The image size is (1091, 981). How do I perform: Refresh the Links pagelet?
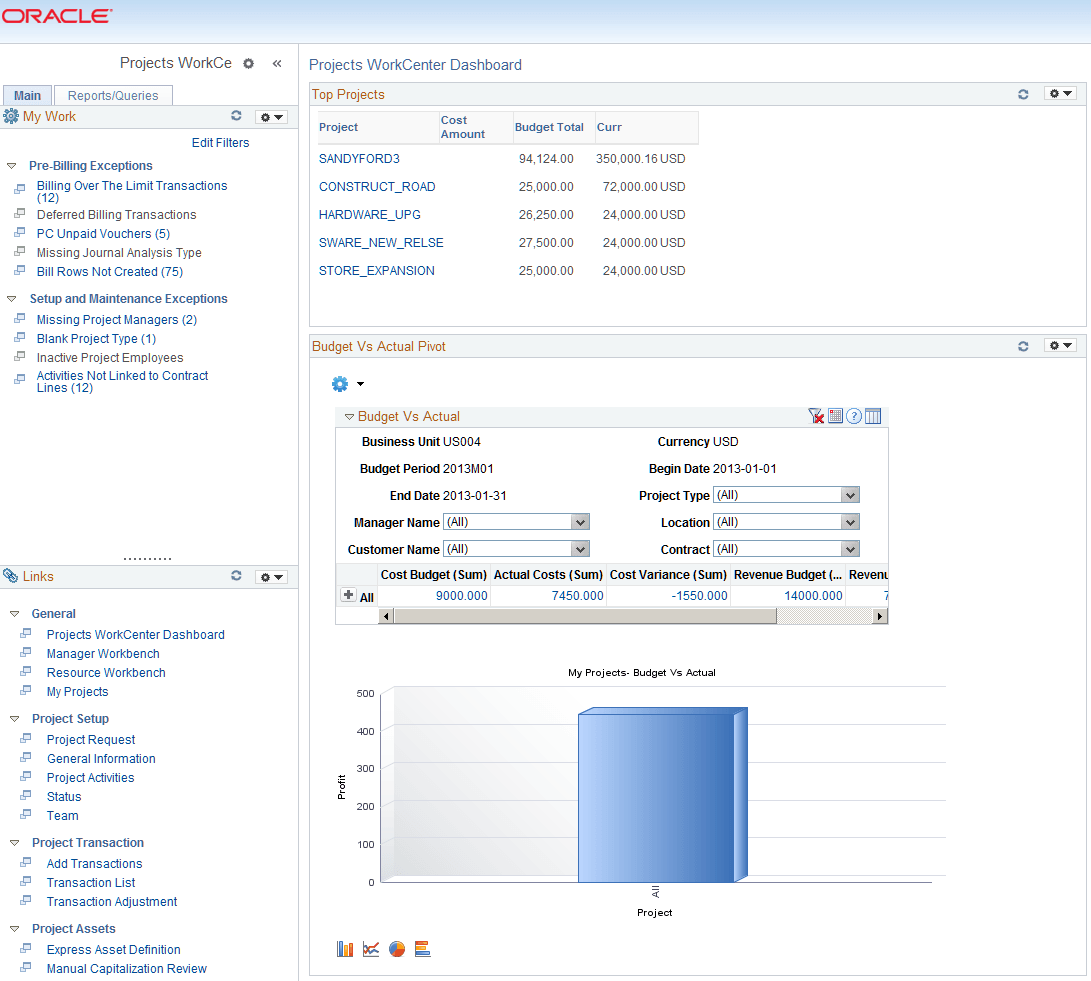point(236,576)
